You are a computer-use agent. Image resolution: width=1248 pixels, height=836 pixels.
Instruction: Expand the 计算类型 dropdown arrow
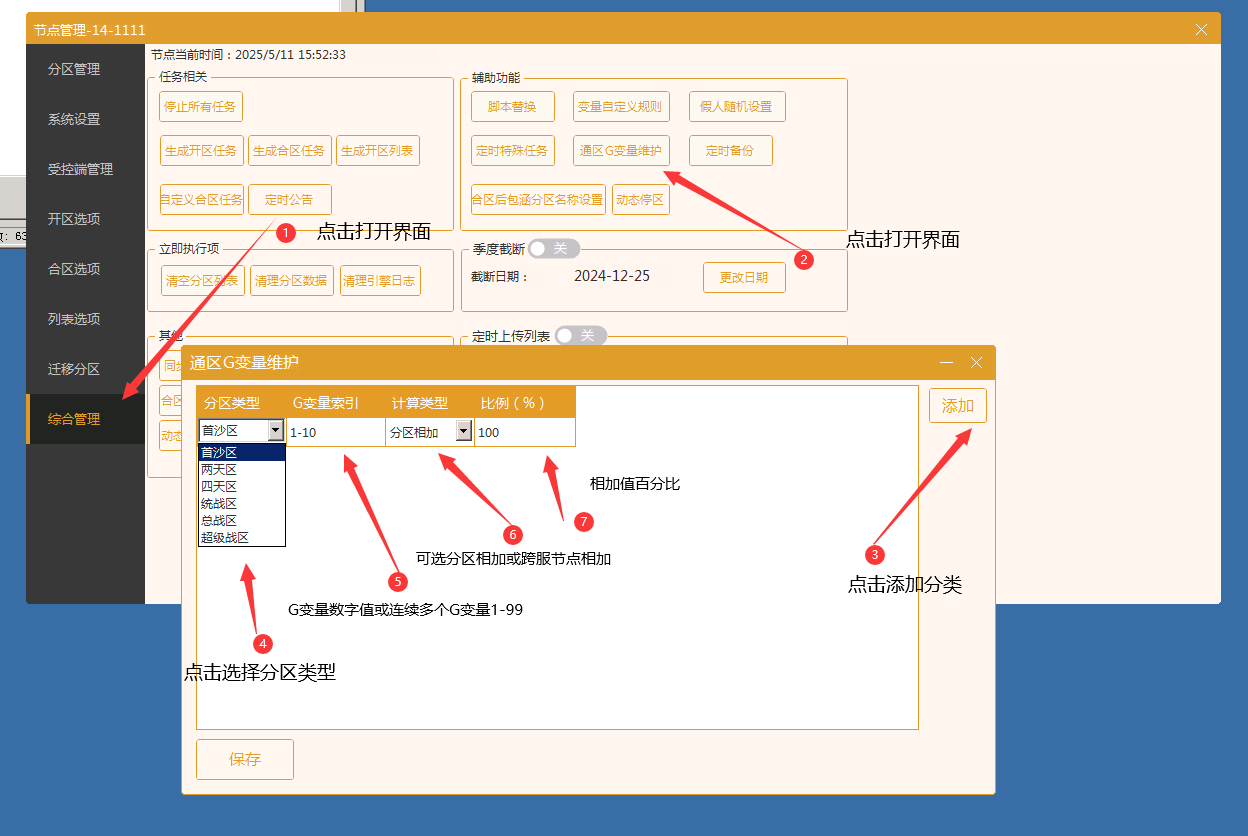pyautogui.click(x=463, y=431)
